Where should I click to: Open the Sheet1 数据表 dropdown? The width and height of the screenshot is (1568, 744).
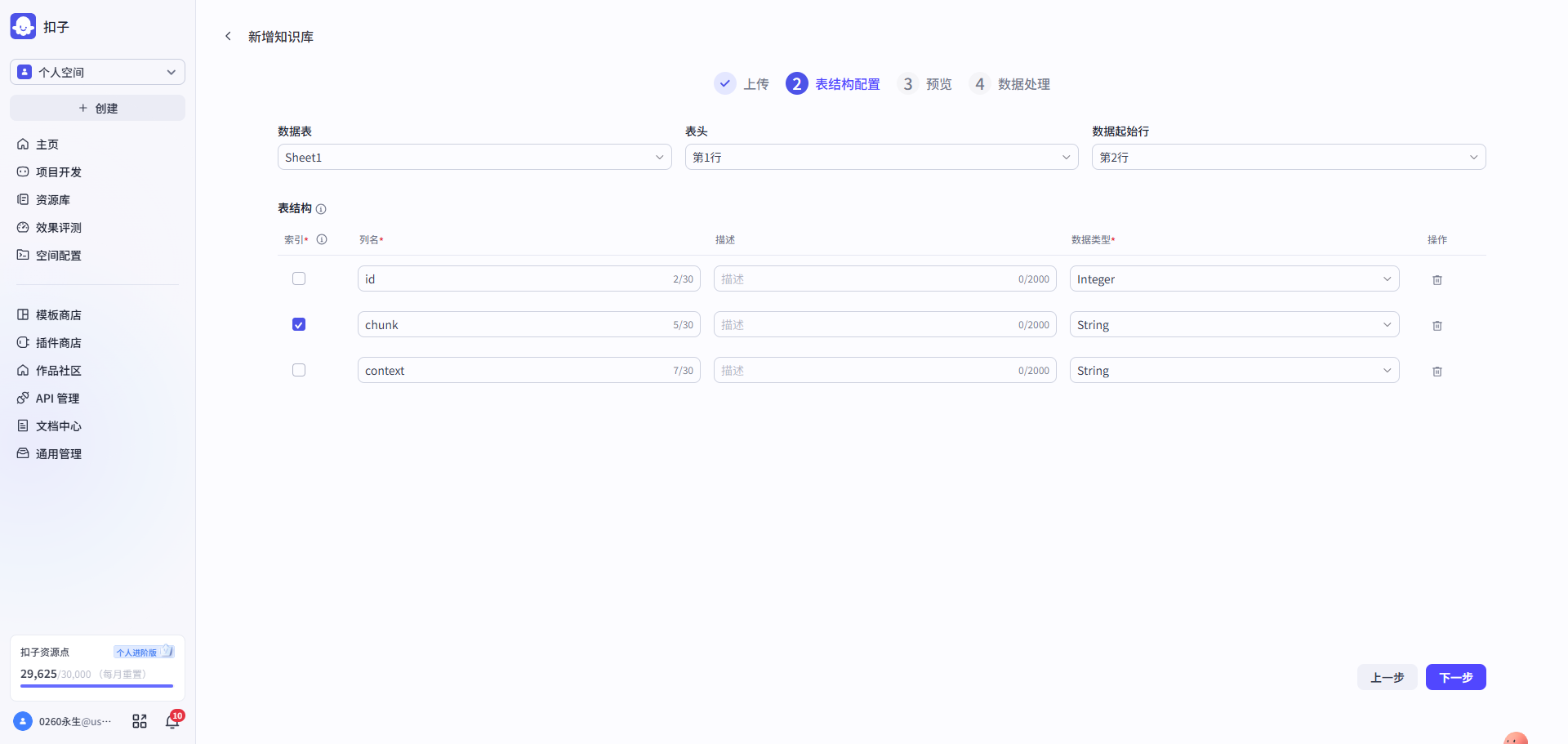pos(474,157)
